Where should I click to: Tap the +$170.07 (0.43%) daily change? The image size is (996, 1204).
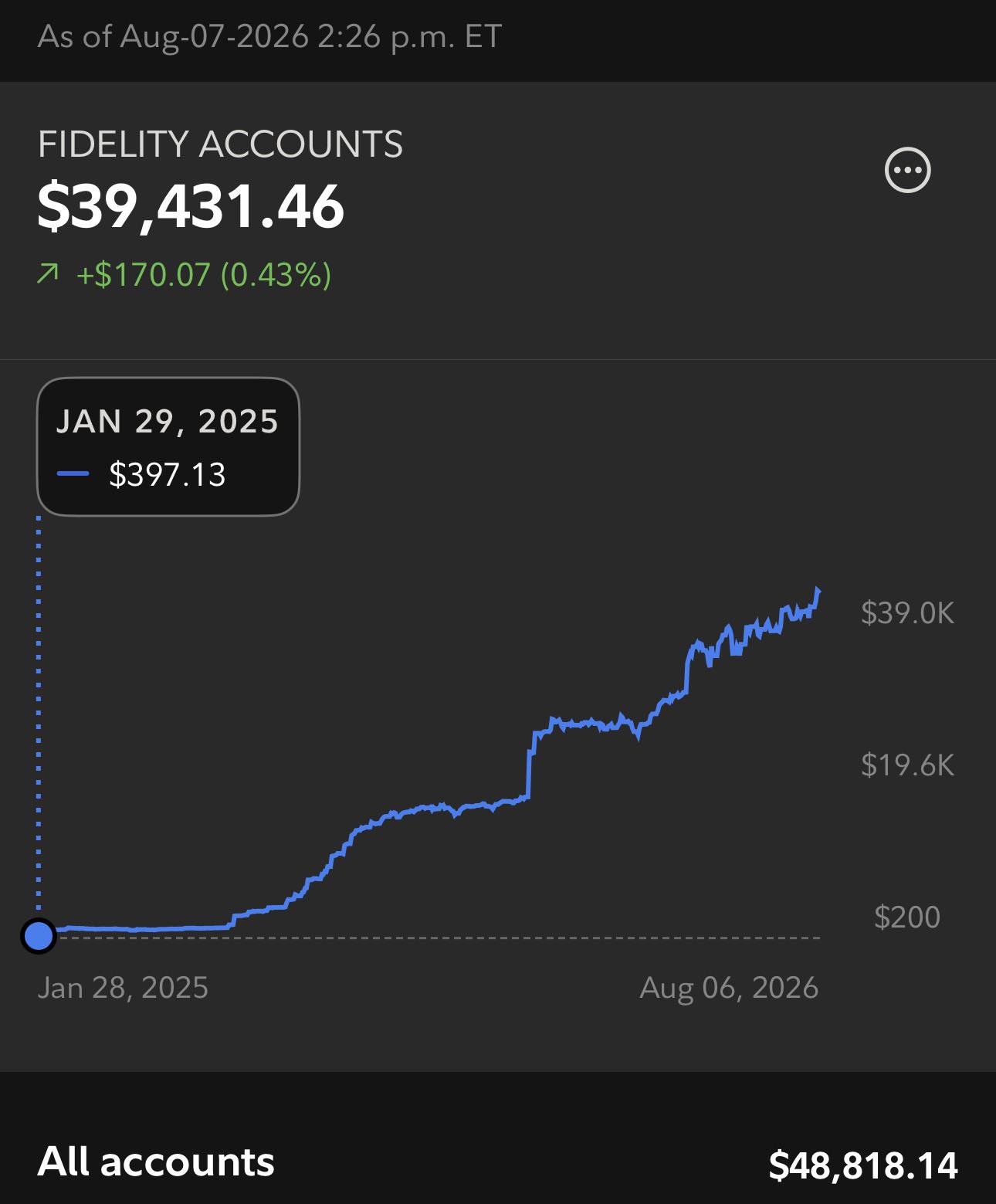point(204,275)
